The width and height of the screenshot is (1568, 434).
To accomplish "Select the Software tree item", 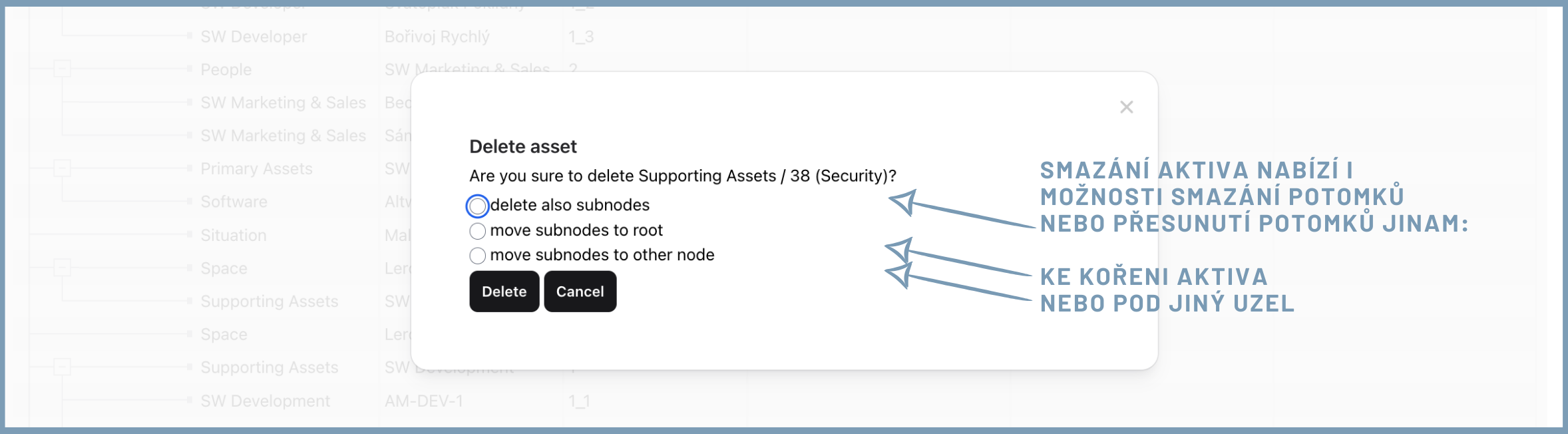I will click(x=234, y=202).
